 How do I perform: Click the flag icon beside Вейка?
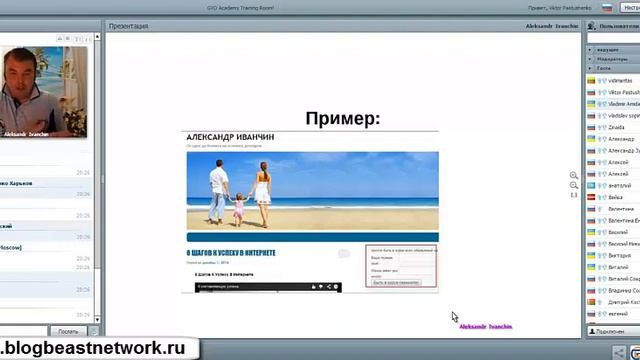click(x=591, y=197)
